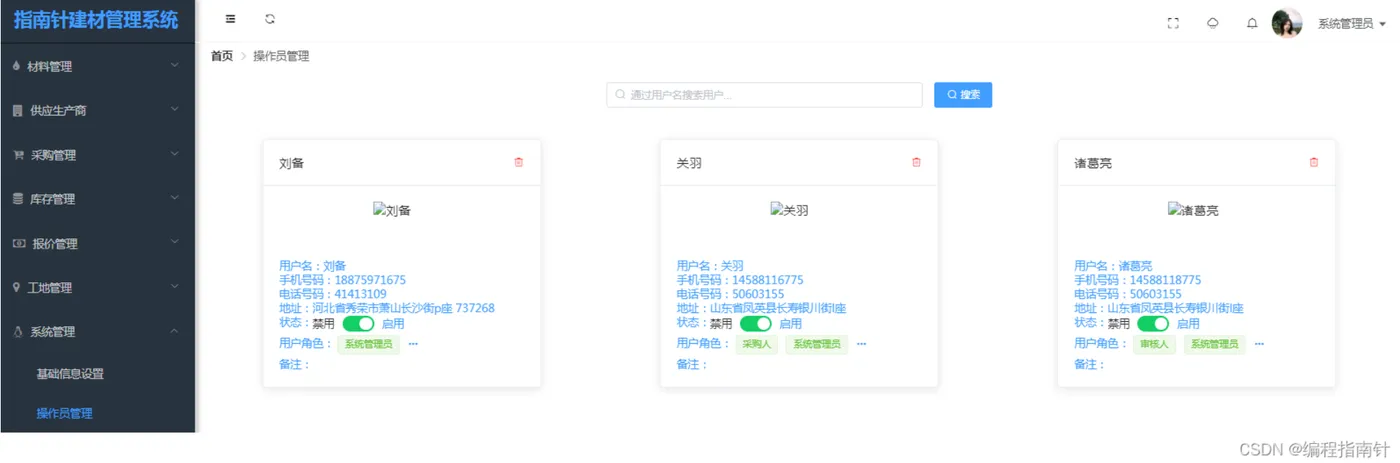Click the 供应生产商 building icon
This screenshot has width=1400, height=463.
(17, 110)
